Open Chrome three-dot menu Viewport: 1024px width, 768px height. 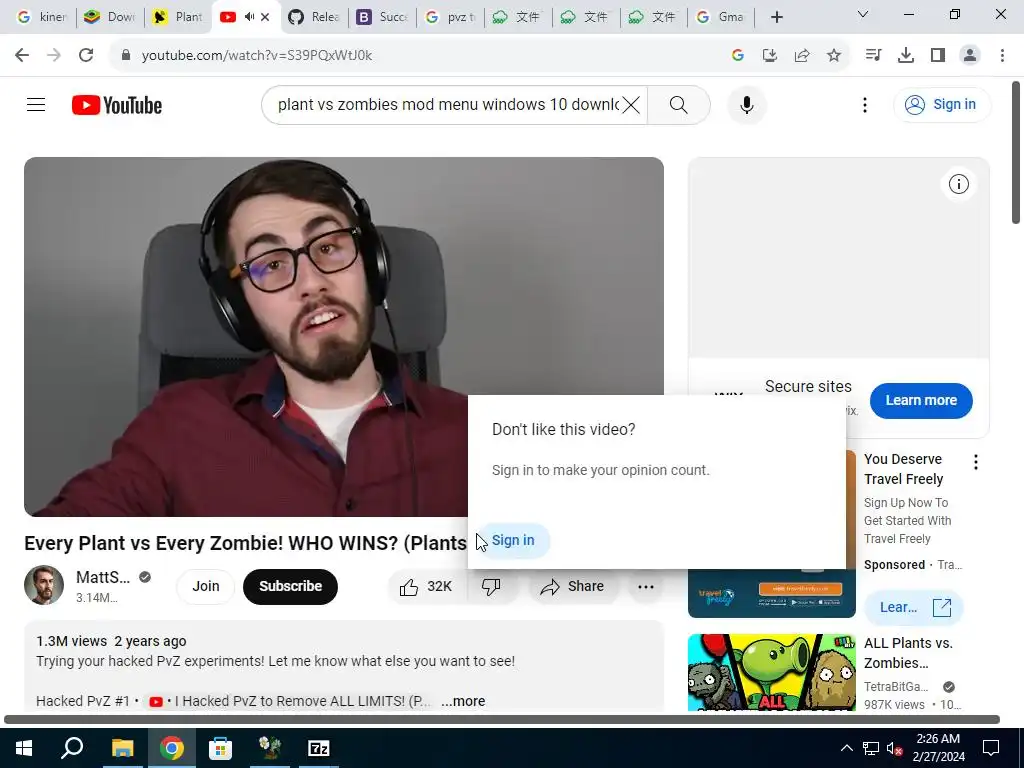pyautogui.click(x=1002, y=55)
